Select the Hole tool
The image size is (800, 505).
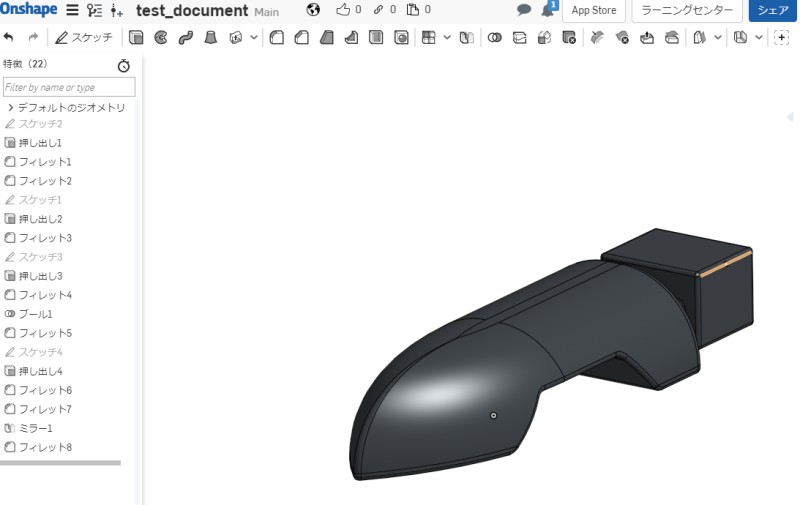click(x=402, y=37)
